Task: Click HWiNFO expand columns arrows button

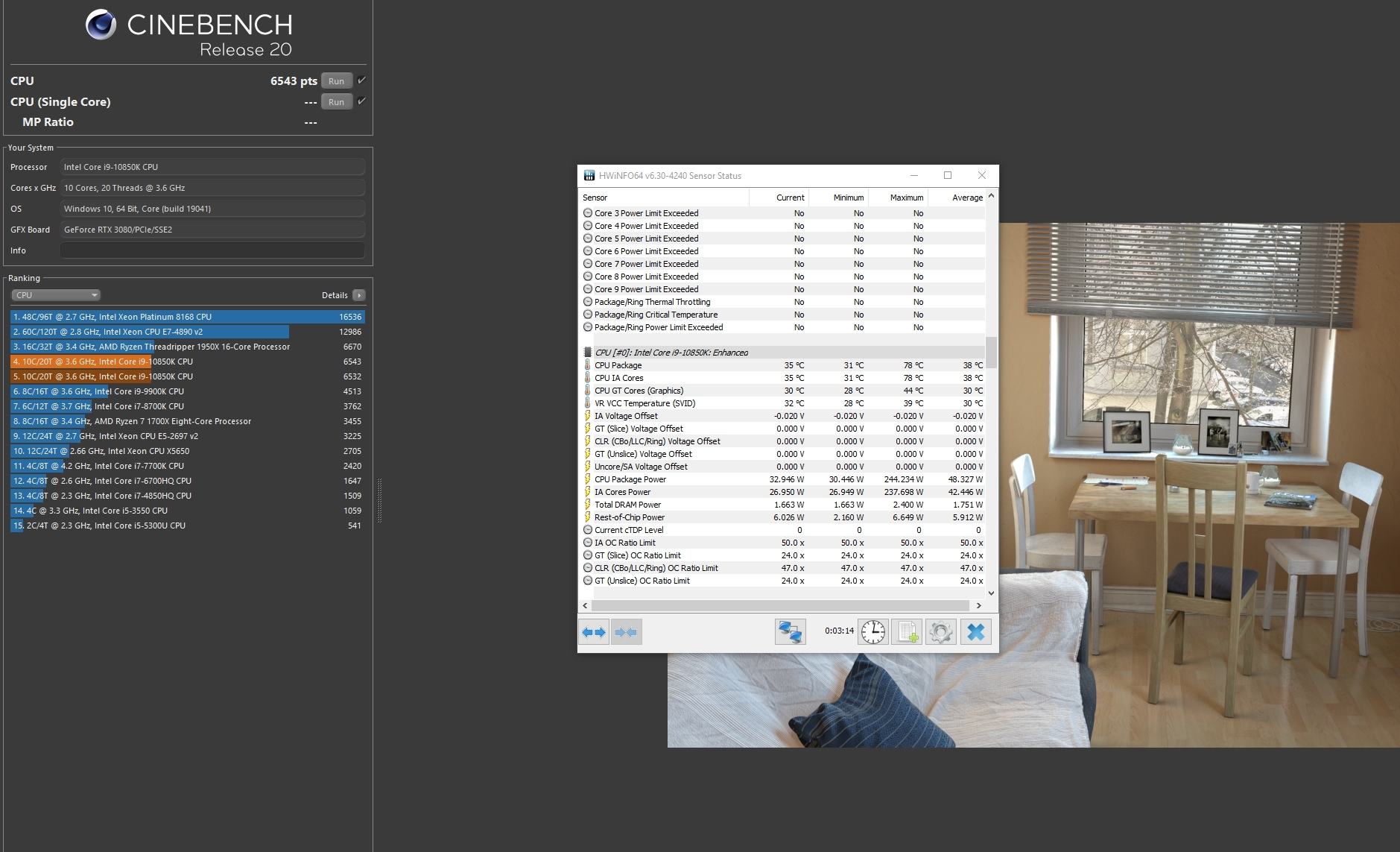Action: (x=594, y=632)
